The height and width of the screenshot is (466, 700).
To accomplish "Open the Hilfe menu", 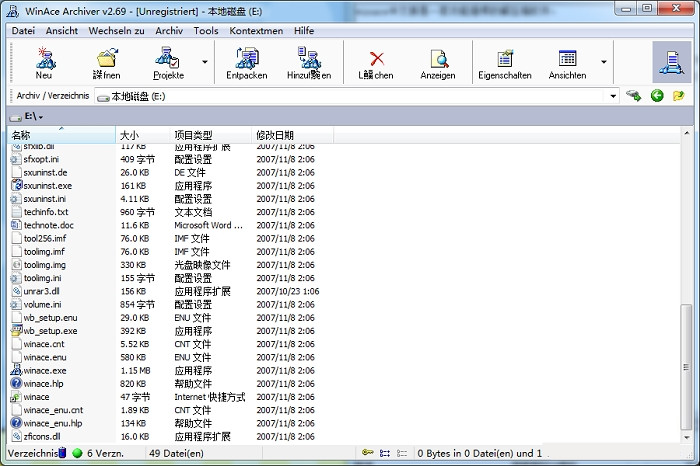I will coord(304,31).
